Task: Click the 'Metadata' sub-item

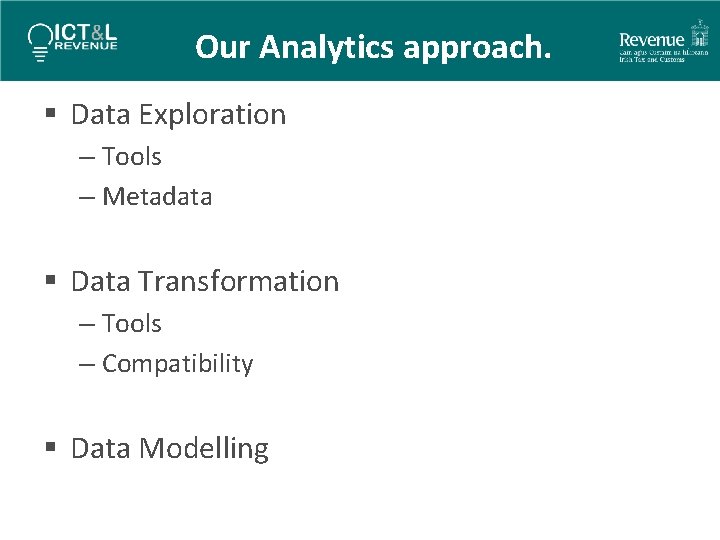Action: pyautogui.click(x=157, y=197)
